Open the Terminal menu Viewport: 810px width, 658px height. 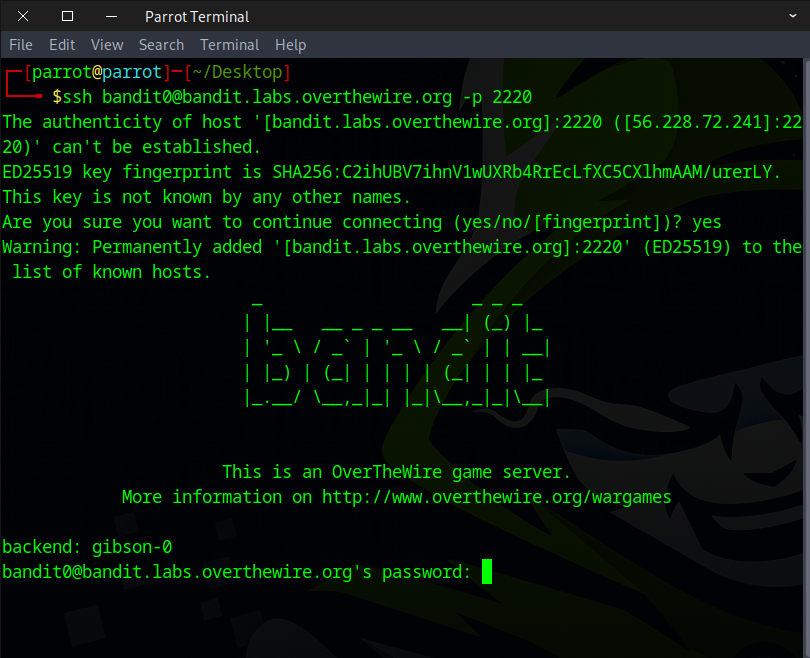pos(229,45)
